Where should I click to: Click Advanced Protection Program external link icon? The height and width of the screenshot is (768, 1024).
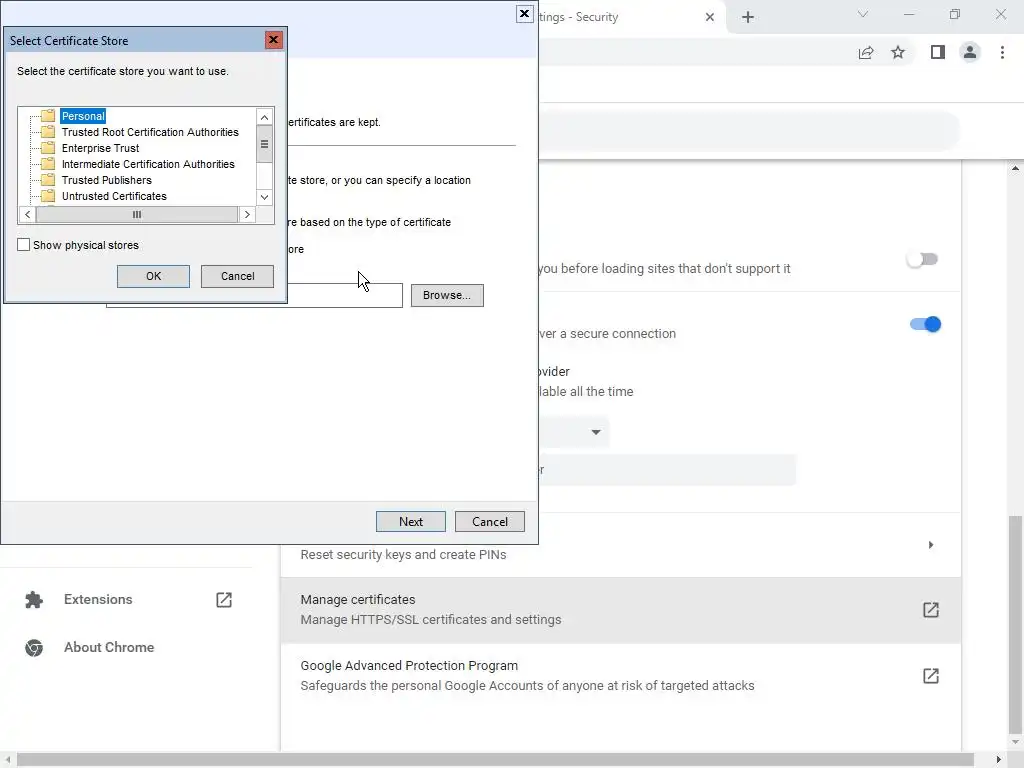pos(931,676)
